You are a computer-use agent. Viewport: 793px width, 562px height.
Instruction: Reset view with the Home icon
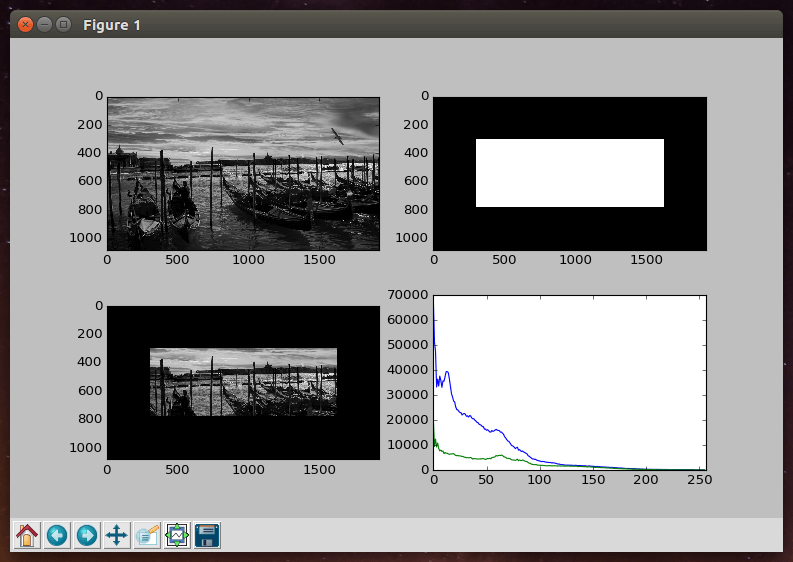[27, 535]
